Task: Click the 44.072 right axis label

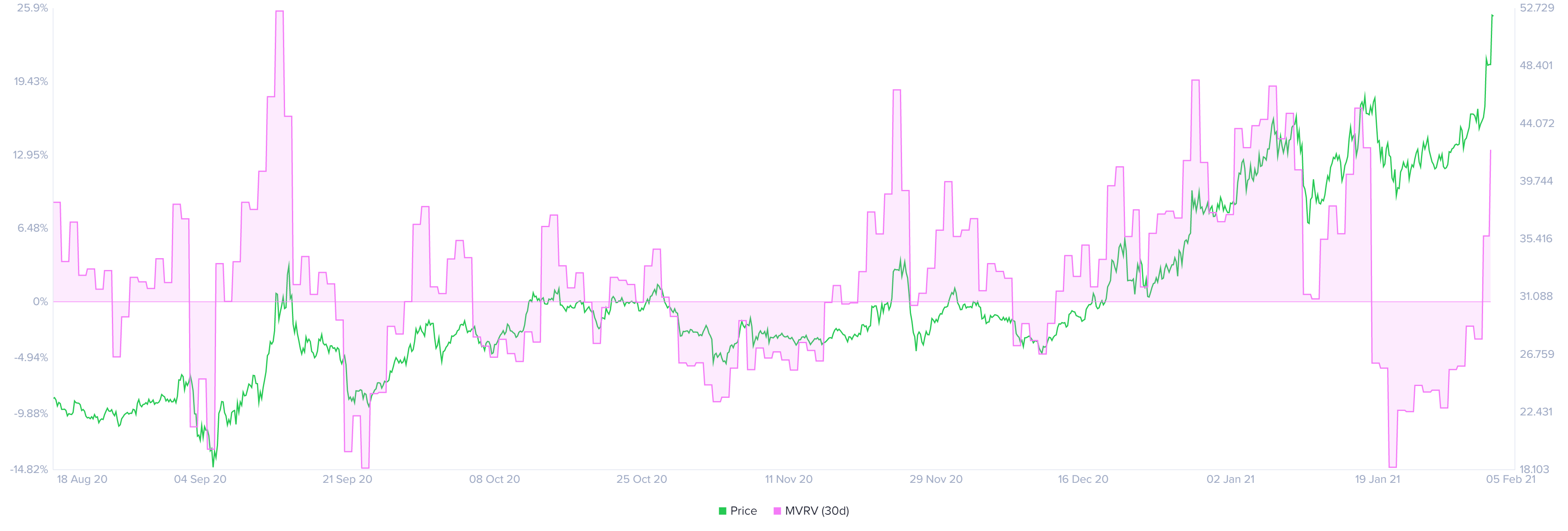Action: point(1537,123)
